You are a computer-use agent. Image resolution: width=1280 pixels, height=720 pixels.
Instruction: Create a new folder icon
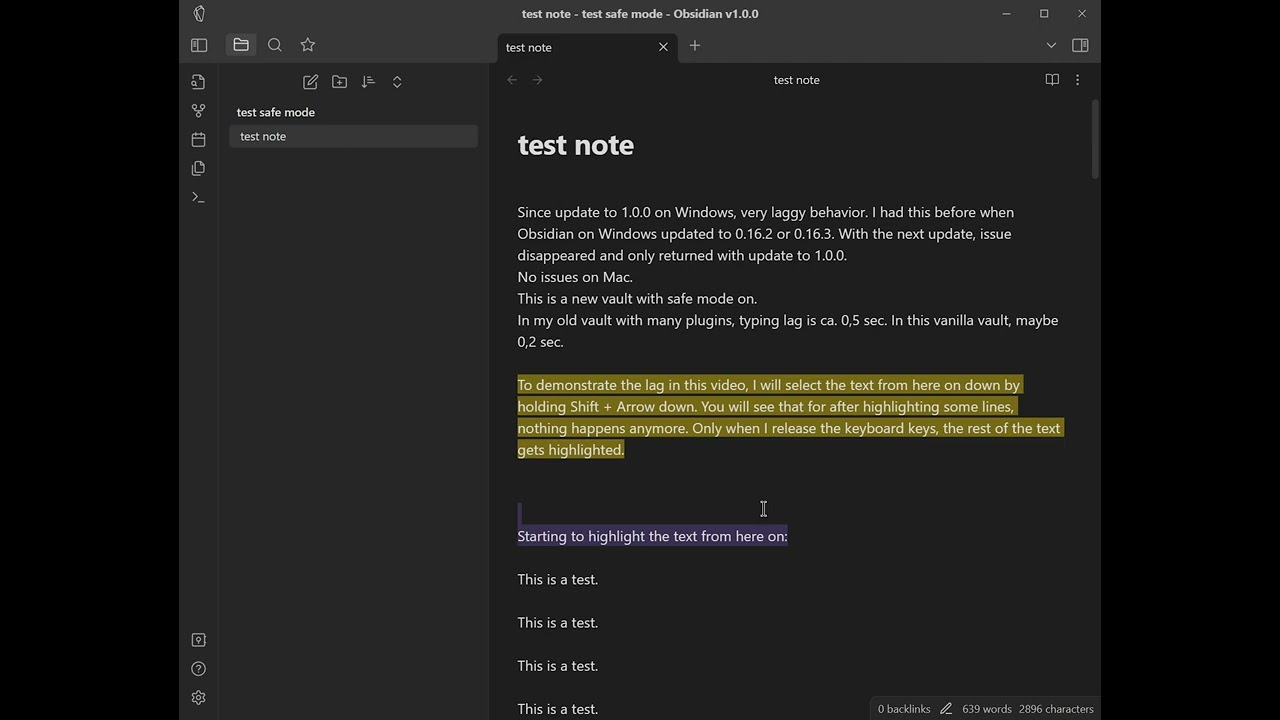(340, 82)
